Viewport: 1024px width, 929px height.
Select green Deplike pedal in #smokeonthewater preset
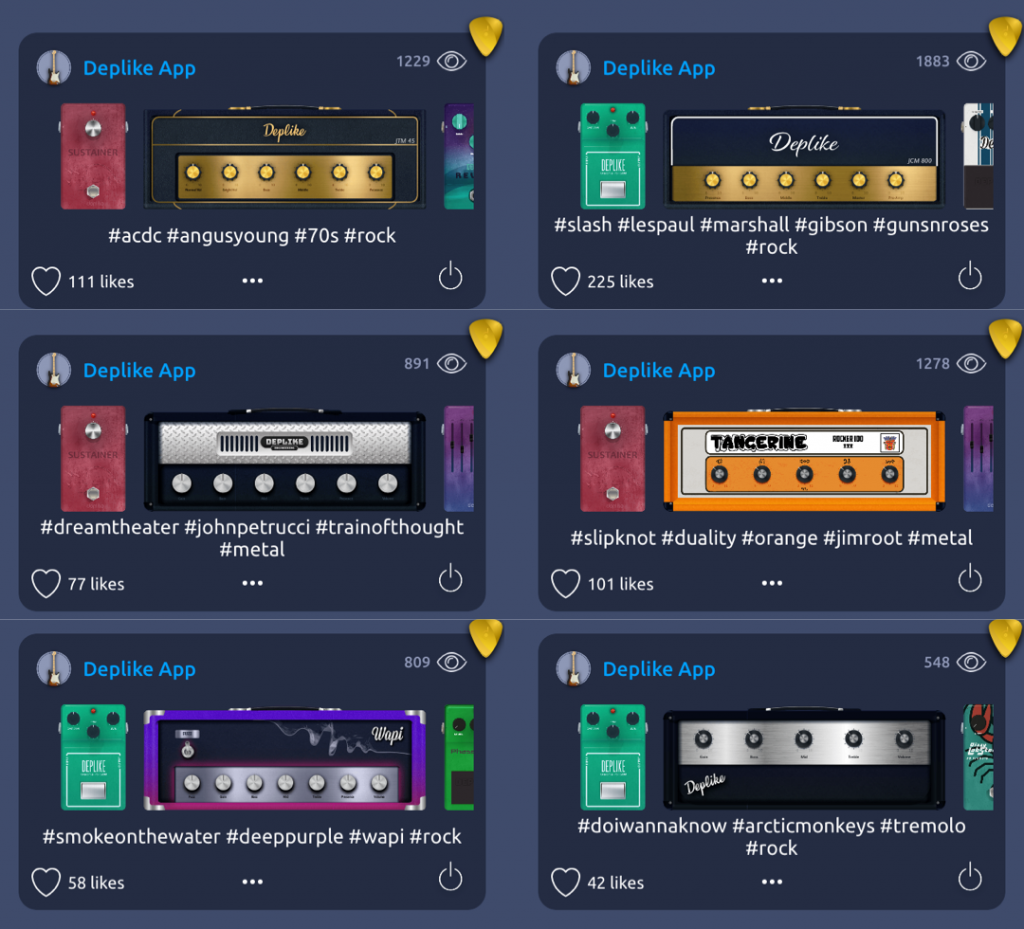click(93, 757)
